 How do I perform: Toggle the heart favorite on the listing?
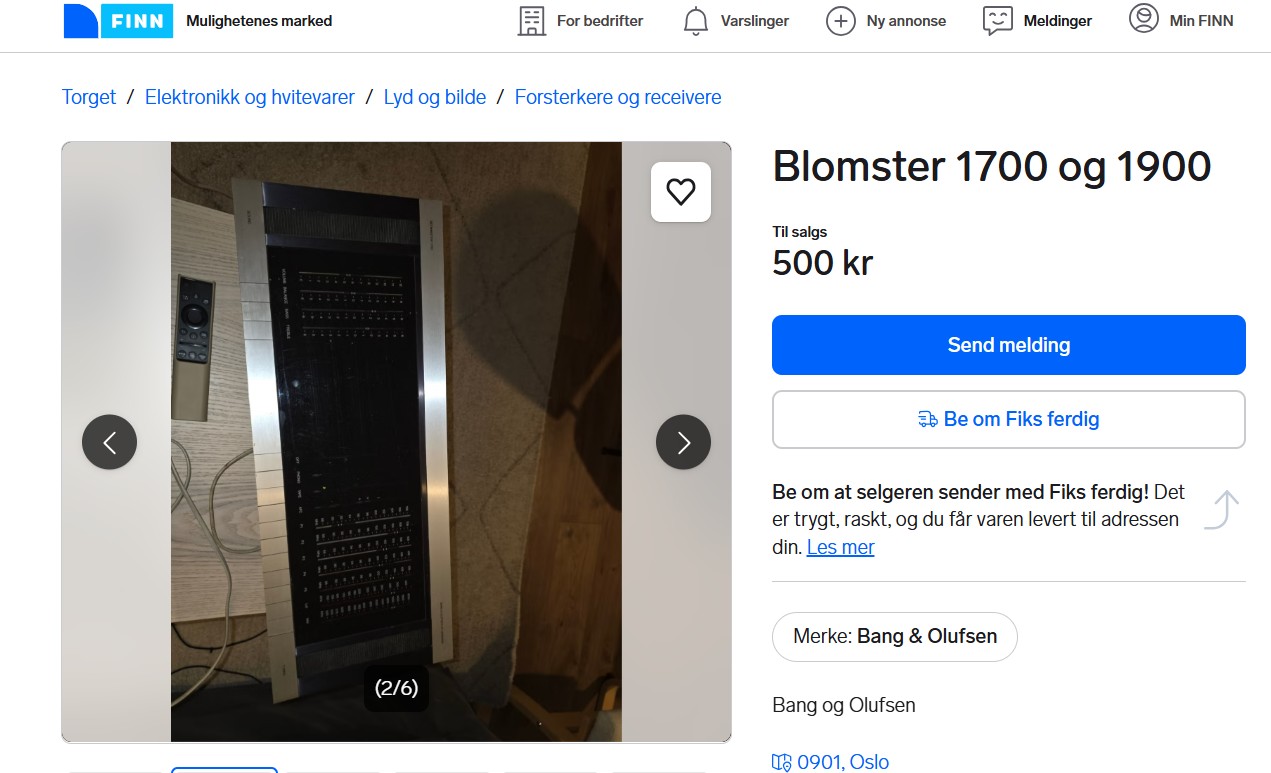point(681,192)
